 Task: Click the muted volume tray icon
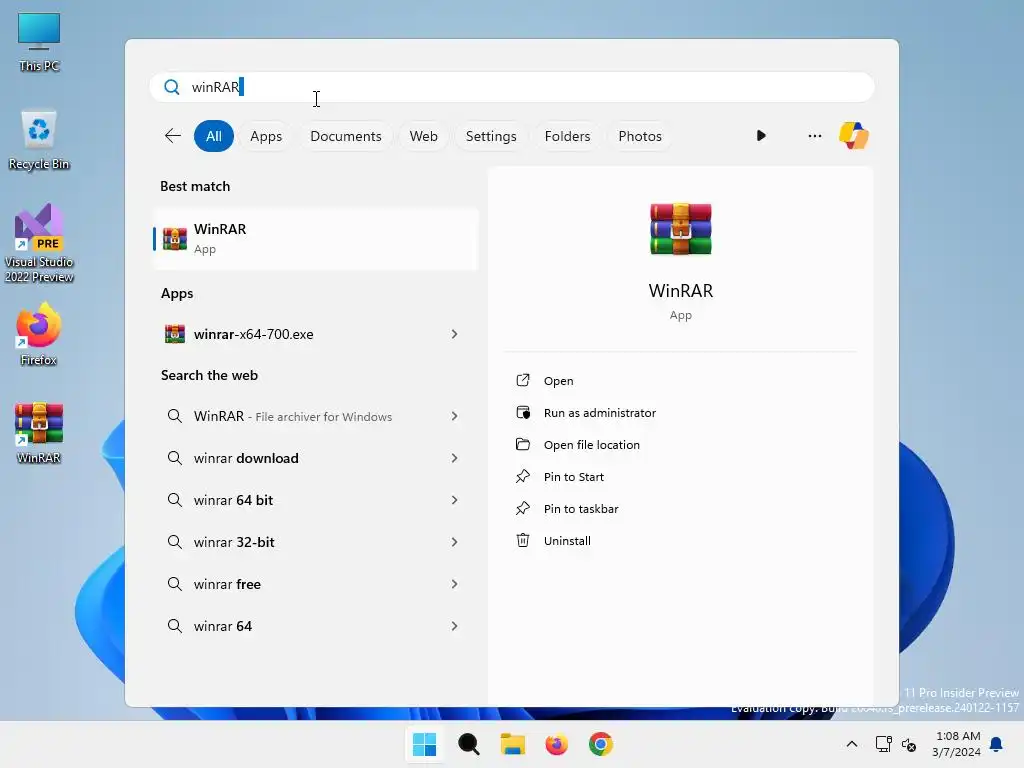point(909,744)
